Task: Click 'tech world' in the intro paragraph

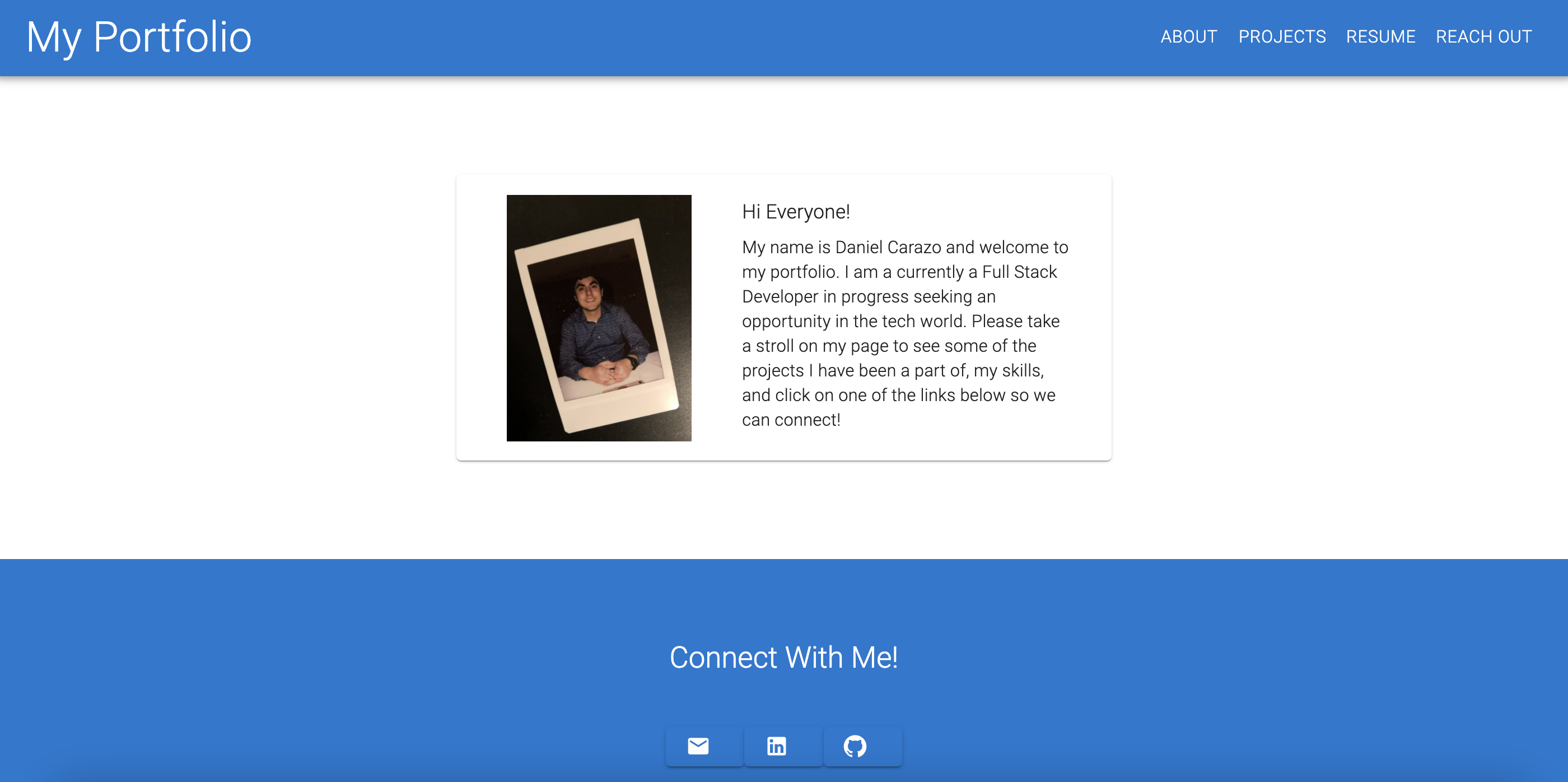Action: coord(923,321)
